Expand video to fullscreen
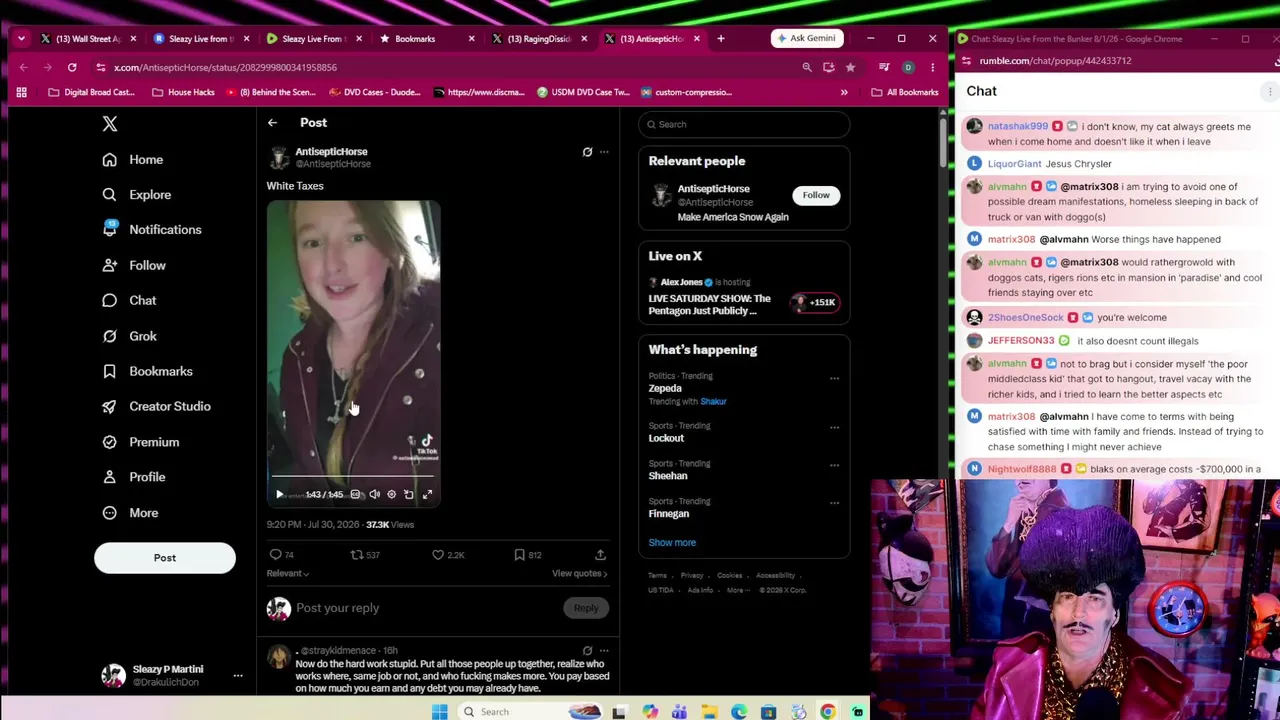The width and height of the screenshot is (1280, 720). pos(427,494)
